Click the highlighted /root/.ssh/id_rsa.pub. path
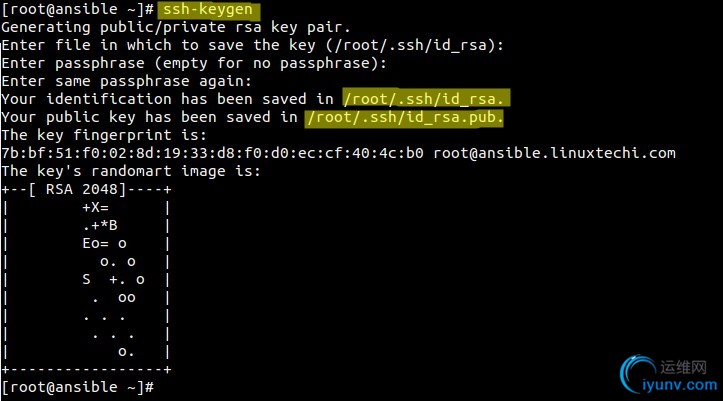This screenshot has height=401, width=723. click(404, 117)
